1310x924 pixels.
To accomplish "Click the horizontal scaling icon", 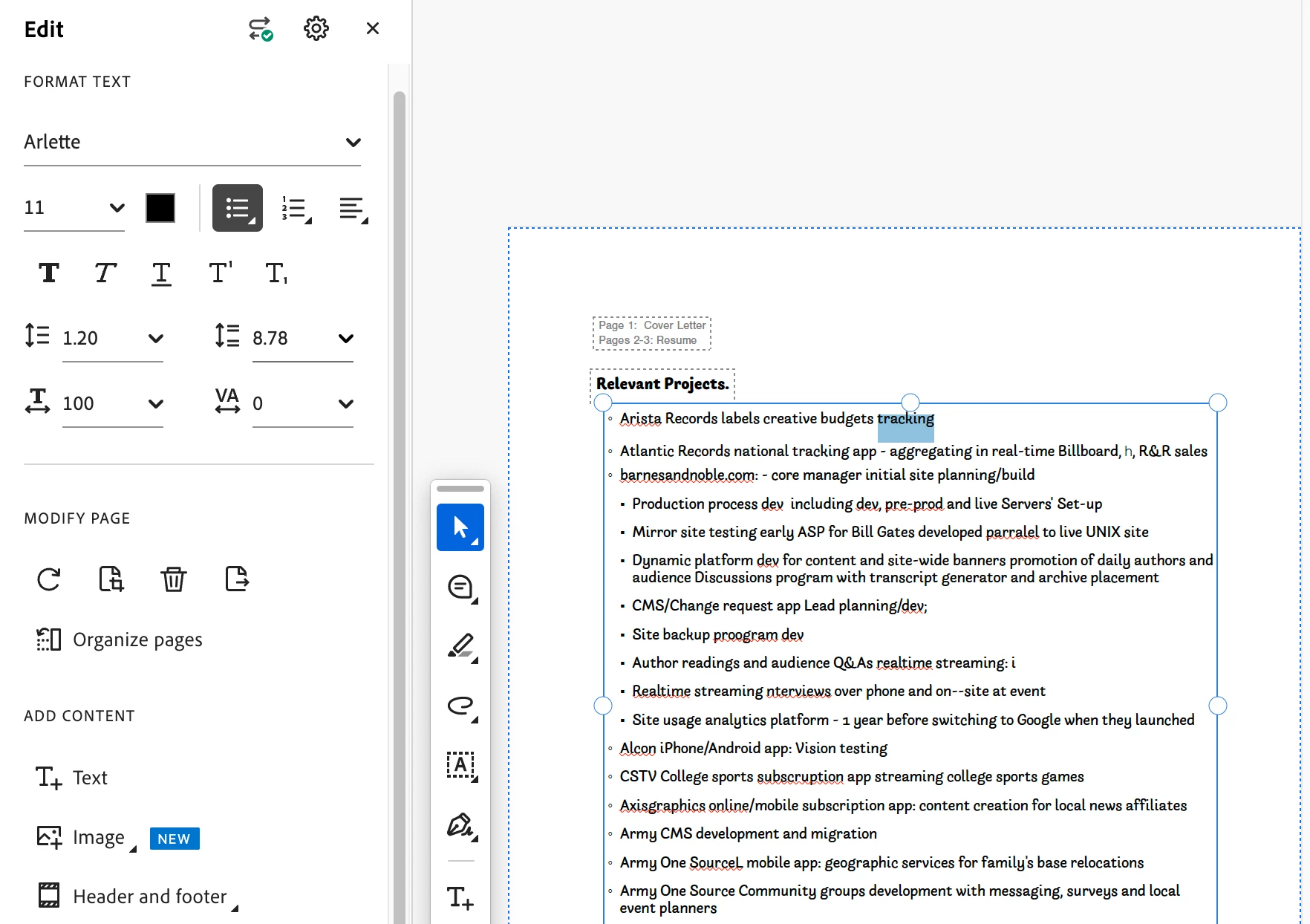I will click(x=37, y=401).
